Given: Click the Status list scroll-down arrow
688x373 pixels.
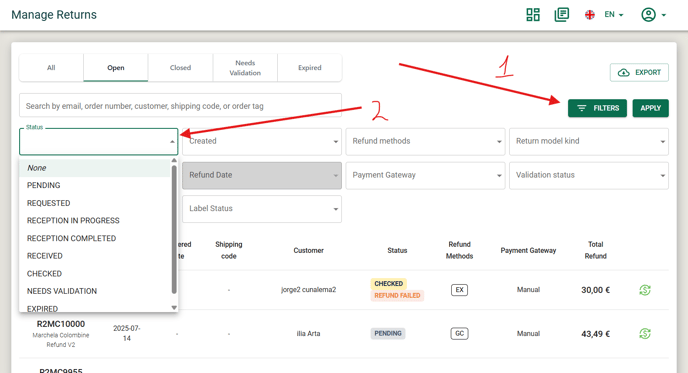Looking at the screenshot, I should coord(174,308).
